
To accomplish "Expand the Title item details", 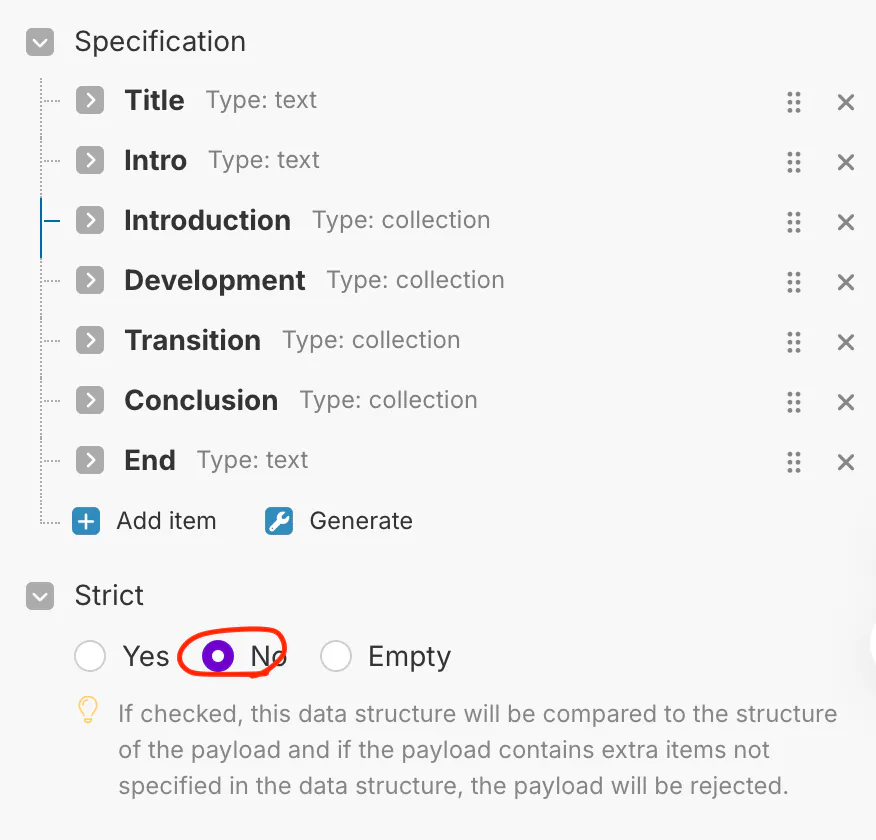I will tap(90, 101).
